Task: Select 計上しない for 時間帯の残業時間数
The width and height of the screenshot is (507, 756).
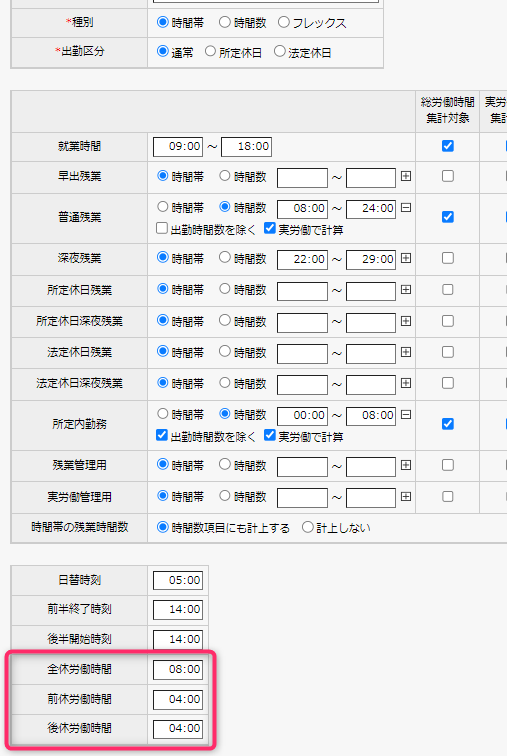Action: [x=308, y=527]
